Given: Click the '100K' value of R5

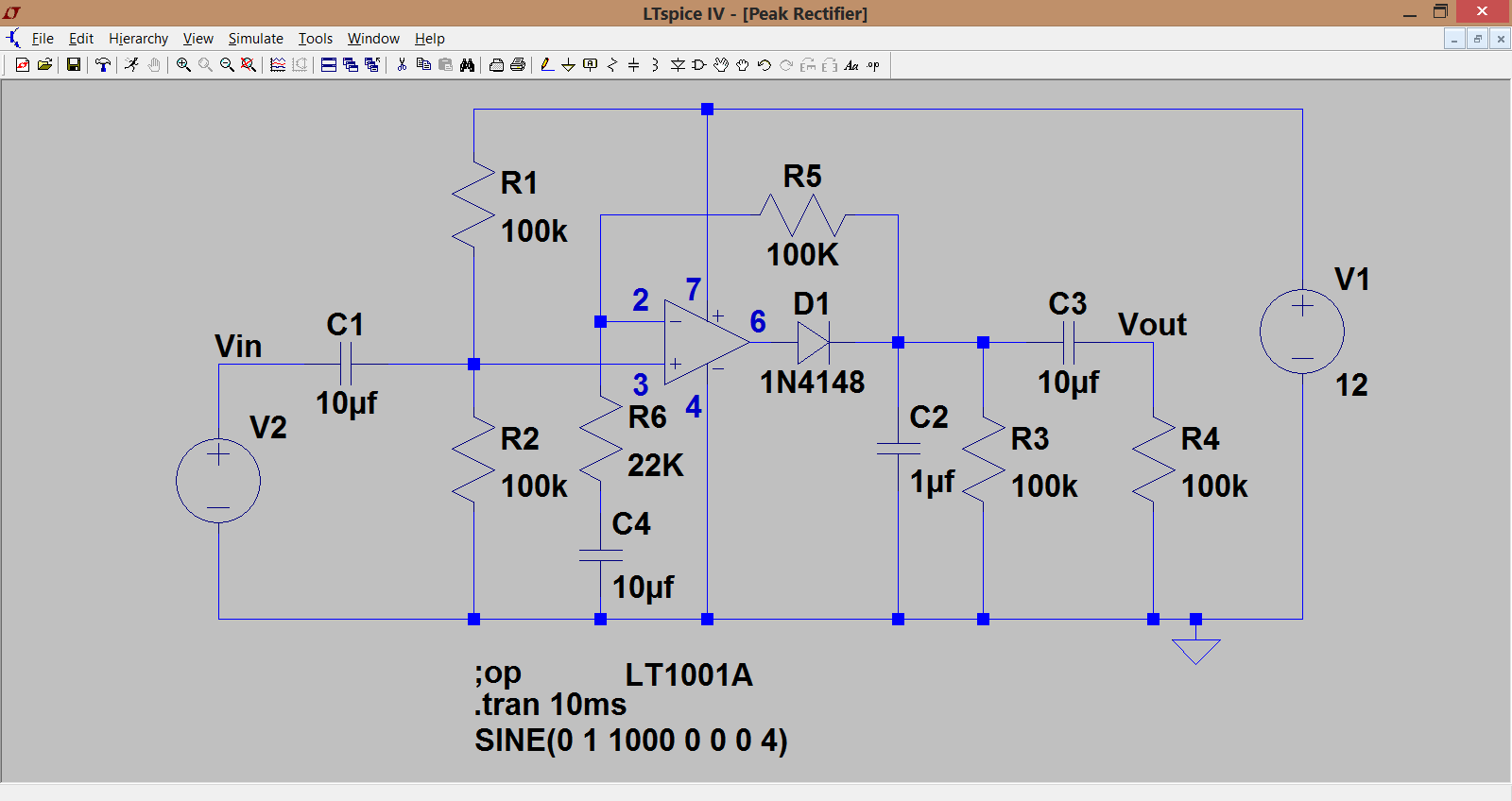Looking at the screenshot, I should point(802,255).
